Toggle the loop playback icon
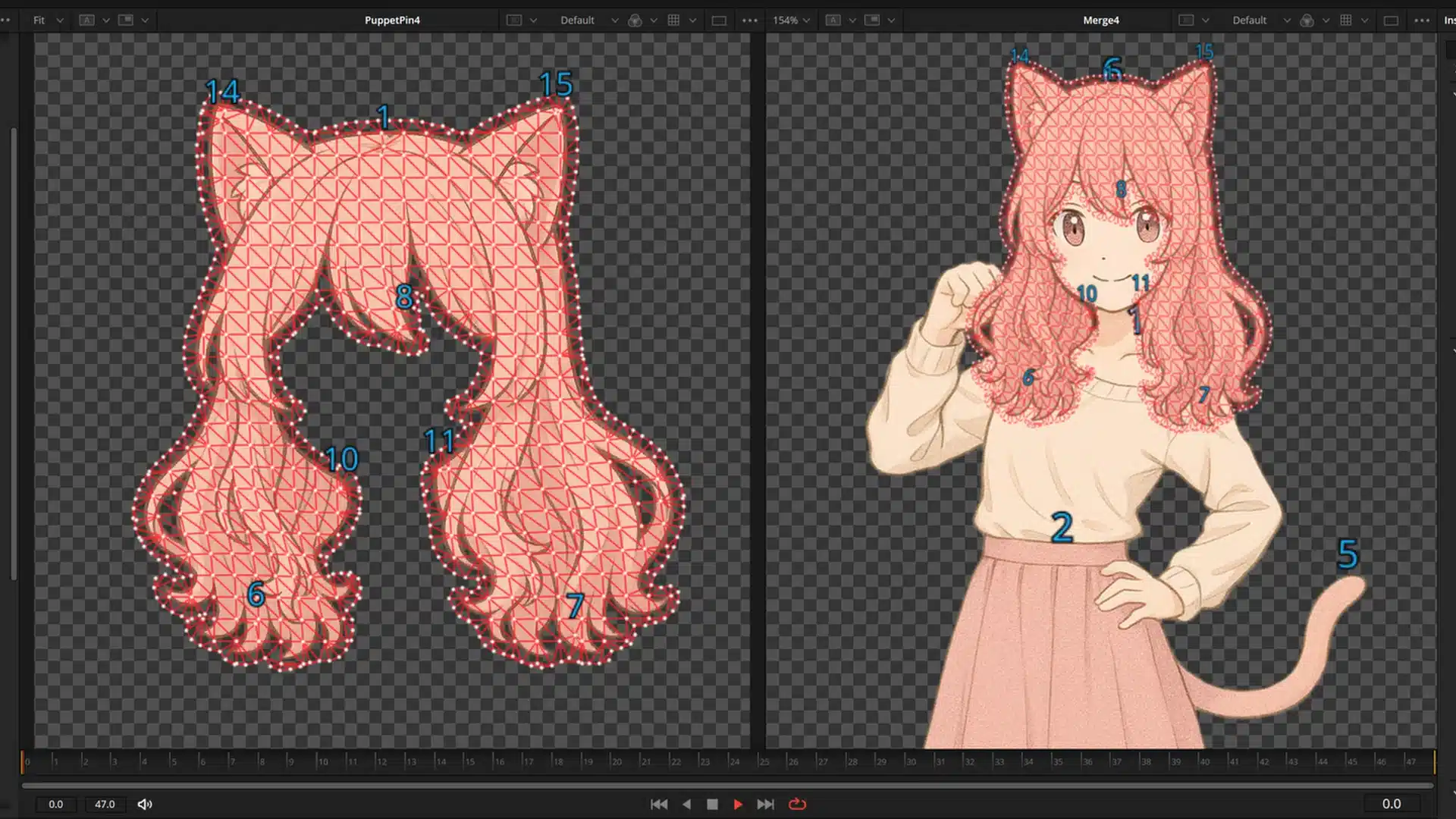 click(797, 804)
